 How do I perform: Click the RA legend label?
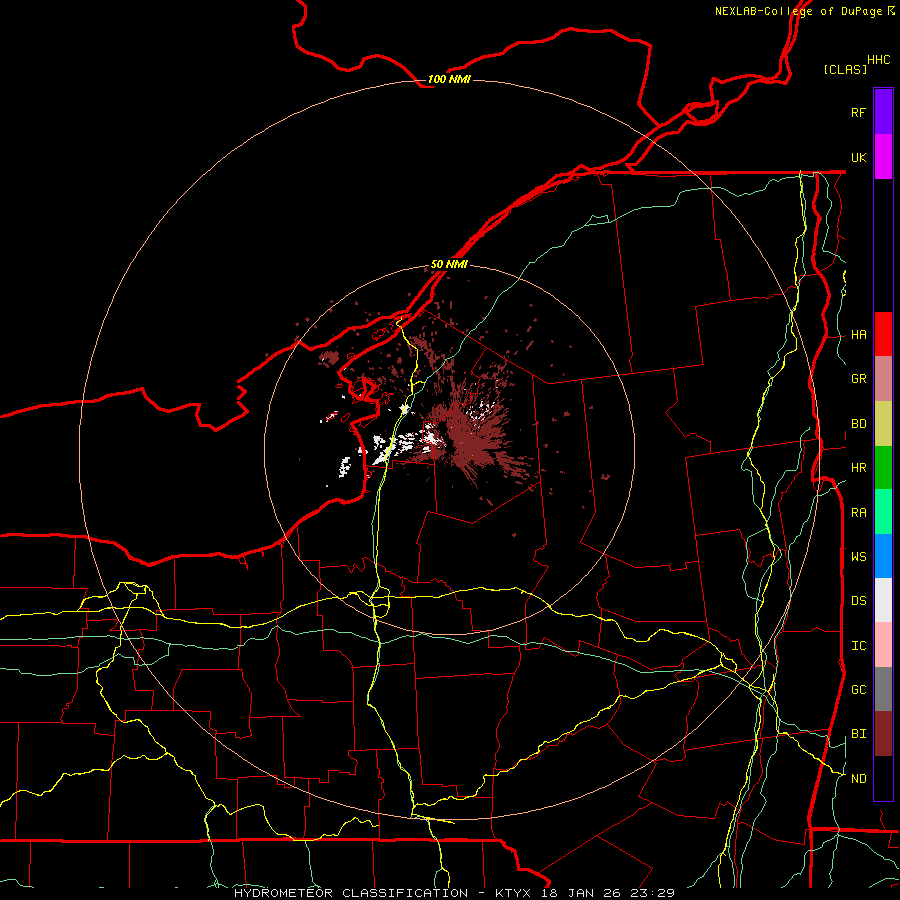pos(859,513)
